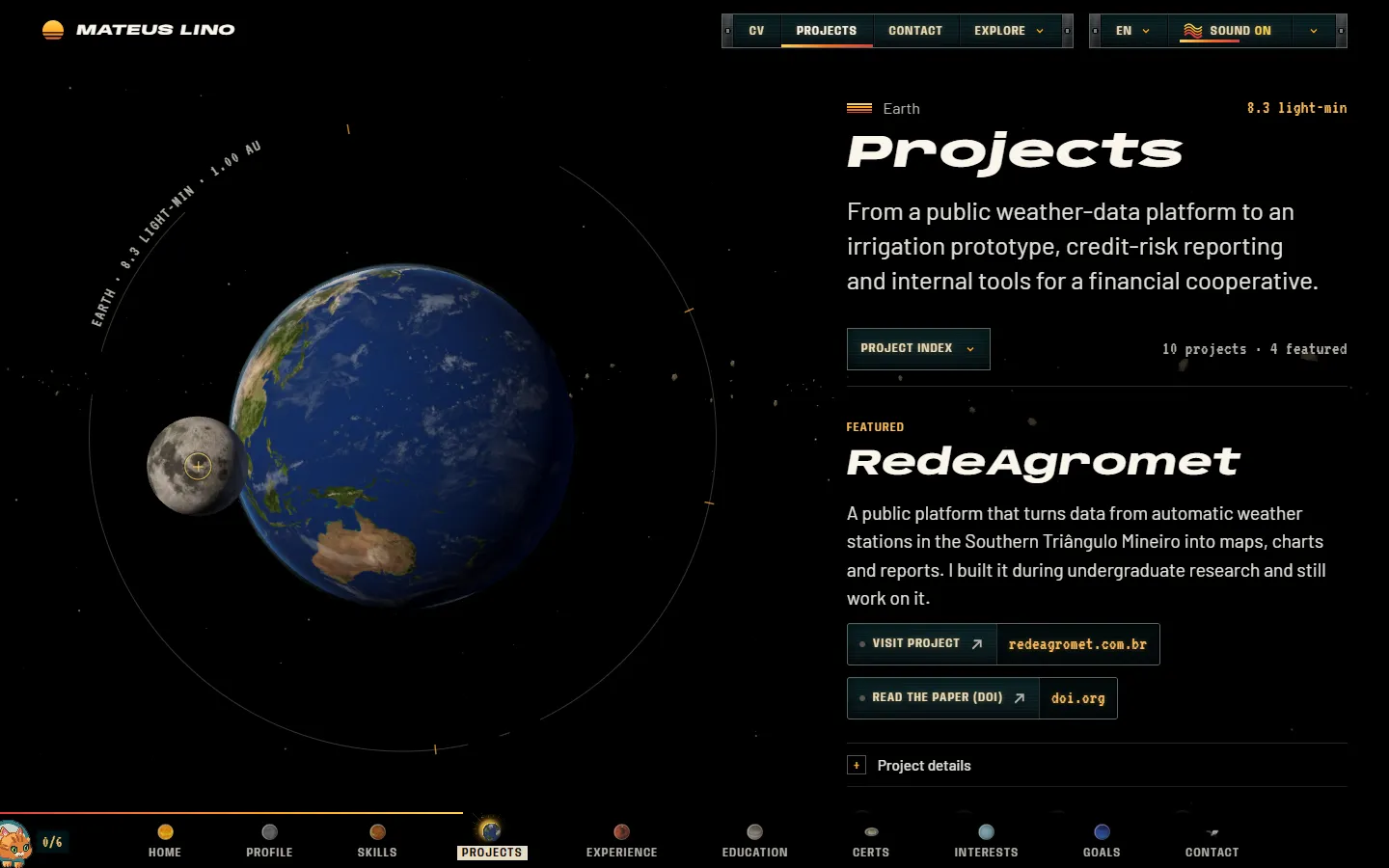Click the crosshair marker on the Moon

(x=198, y=467)
